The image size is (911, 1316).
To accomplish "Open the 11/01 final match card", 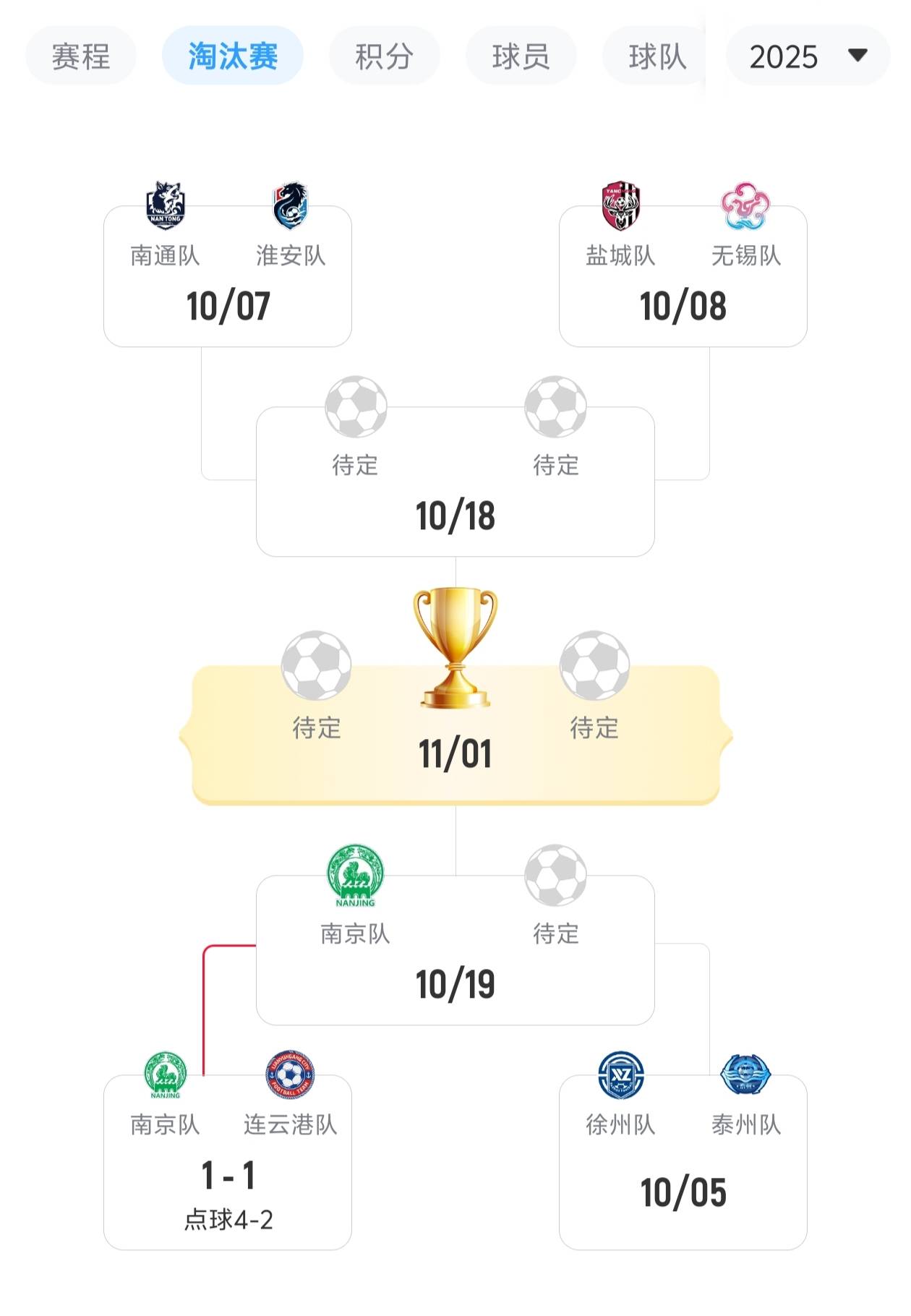I will (455, 753).
